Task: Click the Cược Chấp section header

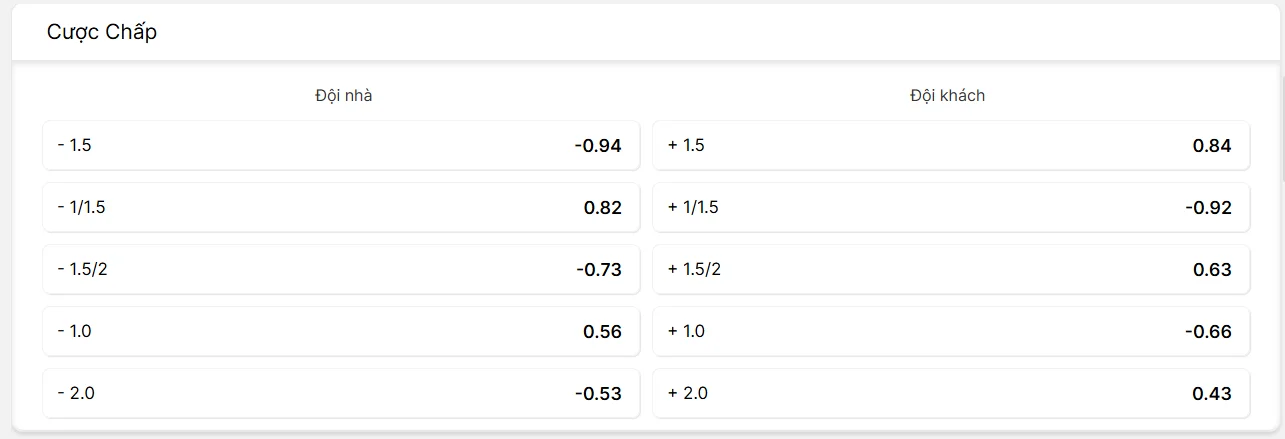Action: click(x=102, y=32)
